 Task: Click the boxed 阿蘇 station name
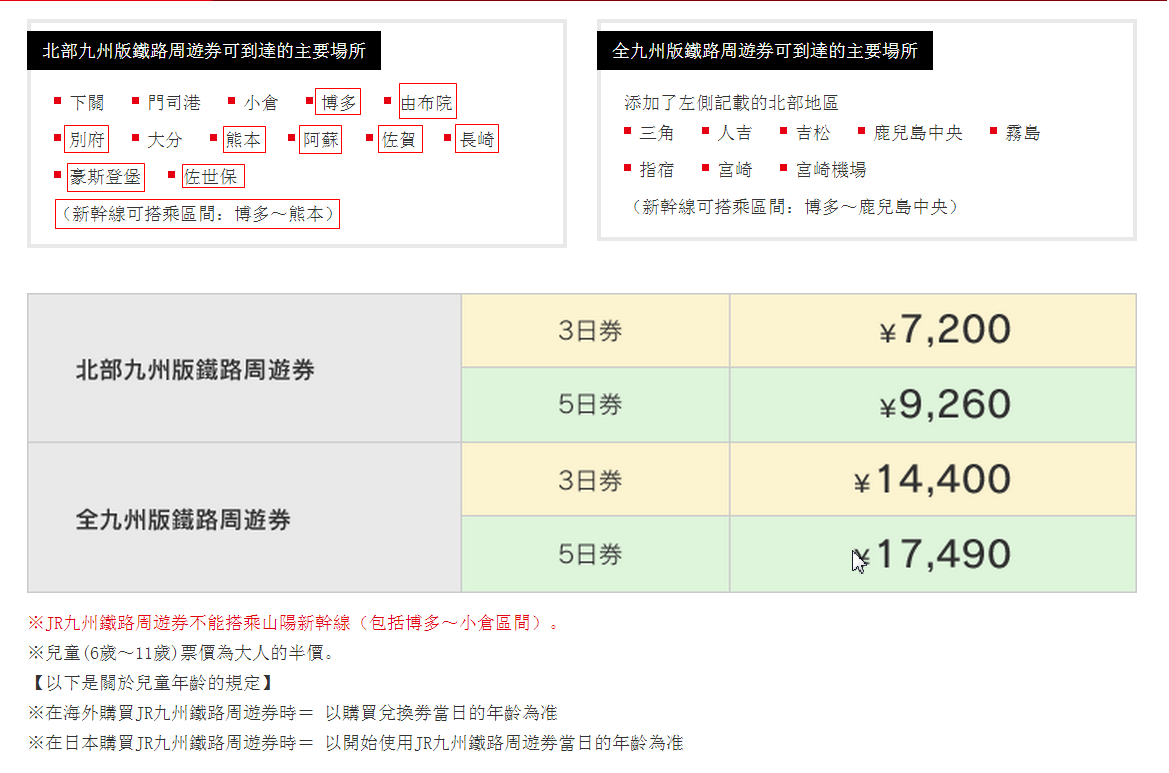click(321, 139)
